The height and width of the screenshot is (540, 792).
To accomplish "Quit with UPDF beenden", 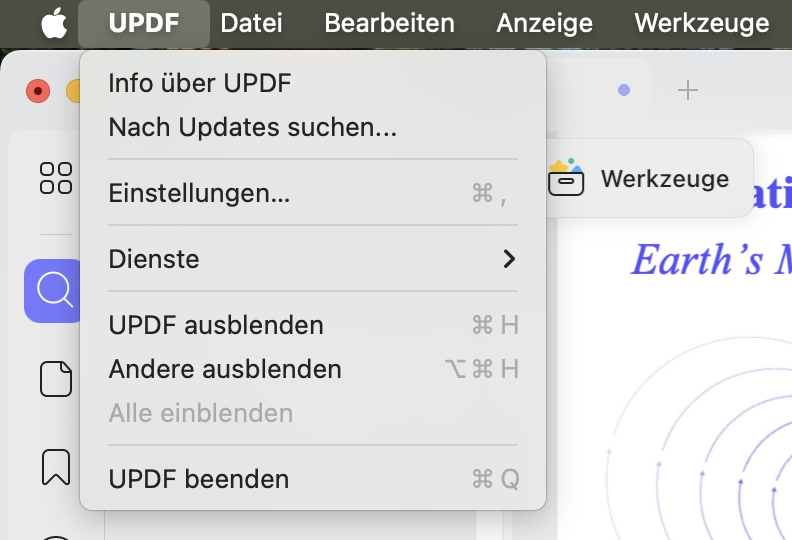I will click(313, 479).
